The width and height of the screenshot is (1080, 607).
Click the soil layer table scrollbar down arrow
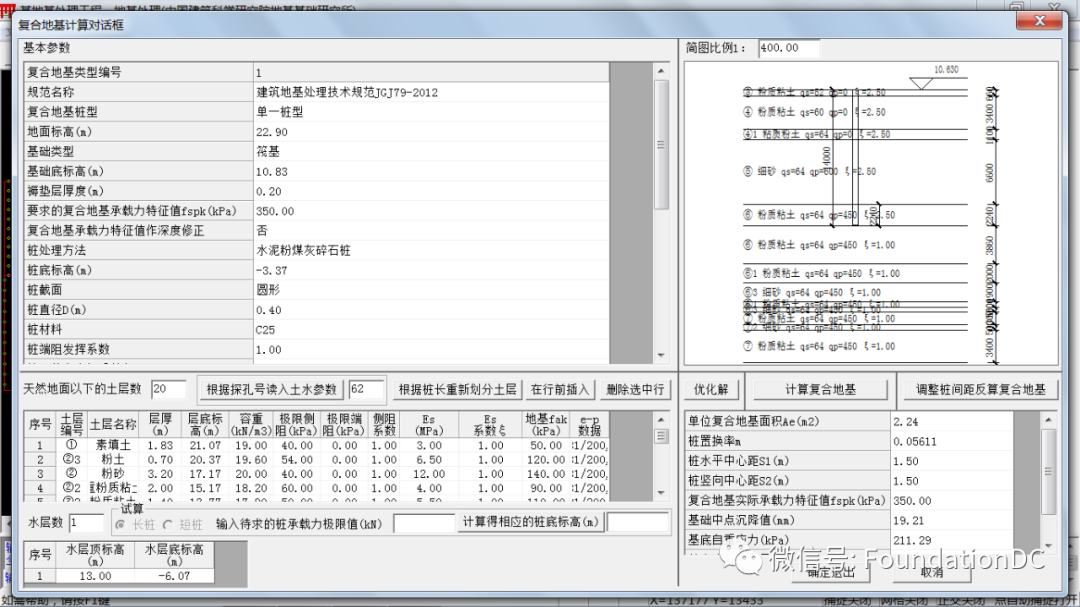(661, 493)
